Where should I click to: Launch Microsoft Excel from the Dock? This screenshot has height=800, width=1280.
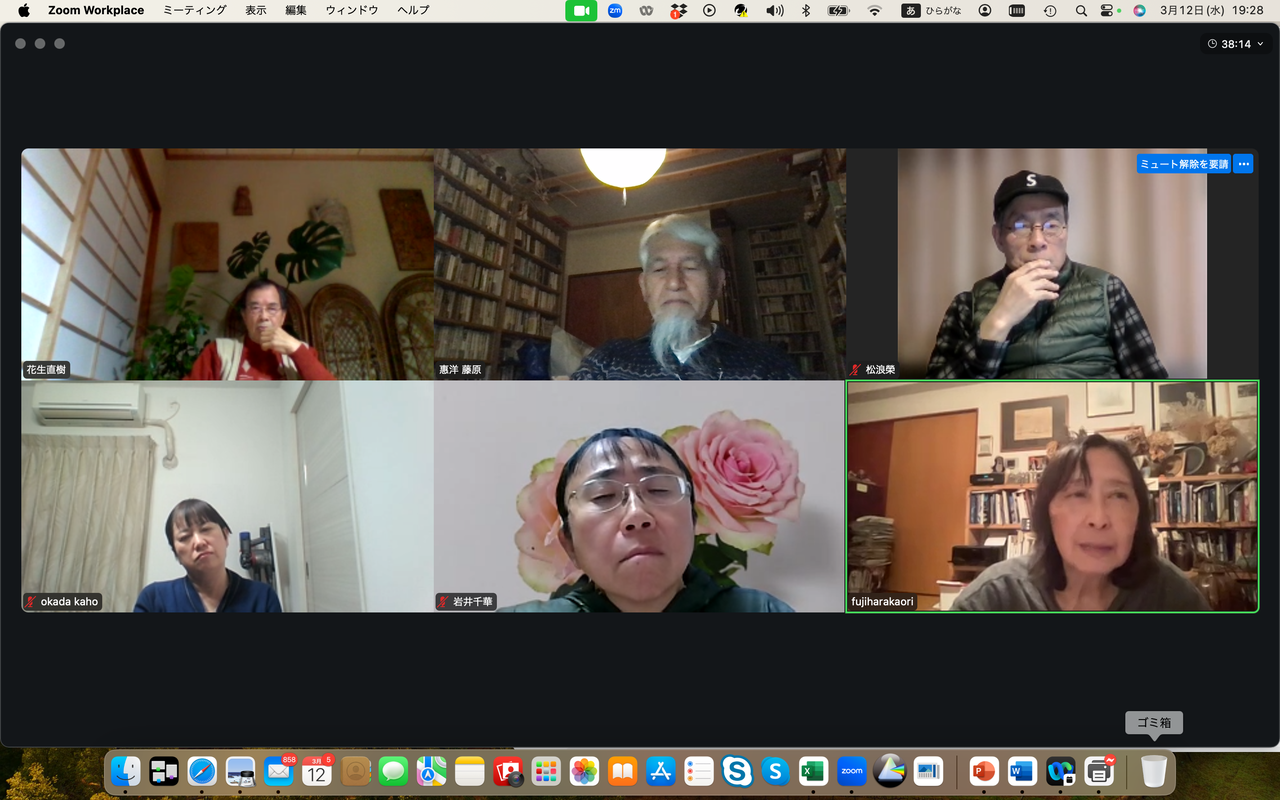[x=813, y=771]
